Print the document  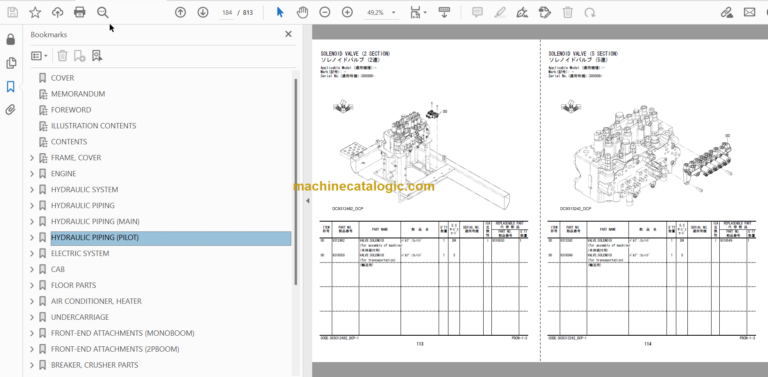point(79,12)
